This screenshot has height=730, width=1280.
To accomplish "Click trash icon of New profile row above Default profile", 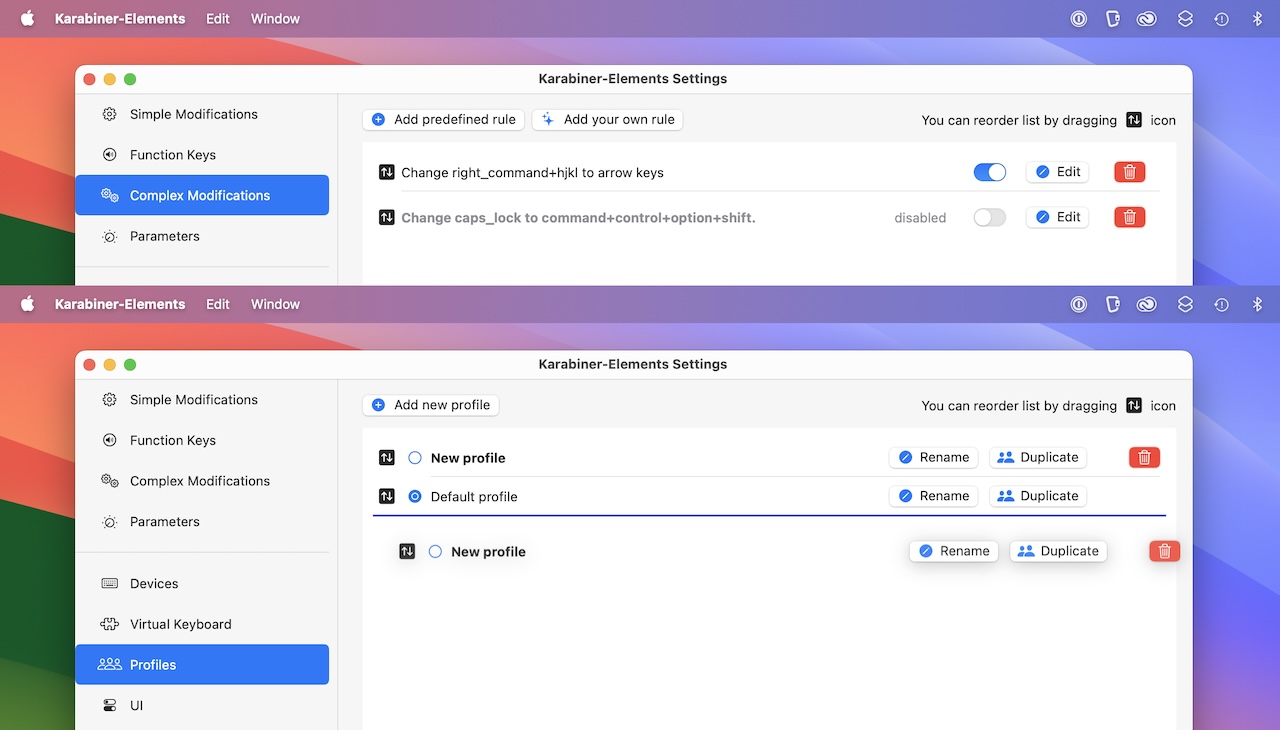I will (x=1145, y=457).
